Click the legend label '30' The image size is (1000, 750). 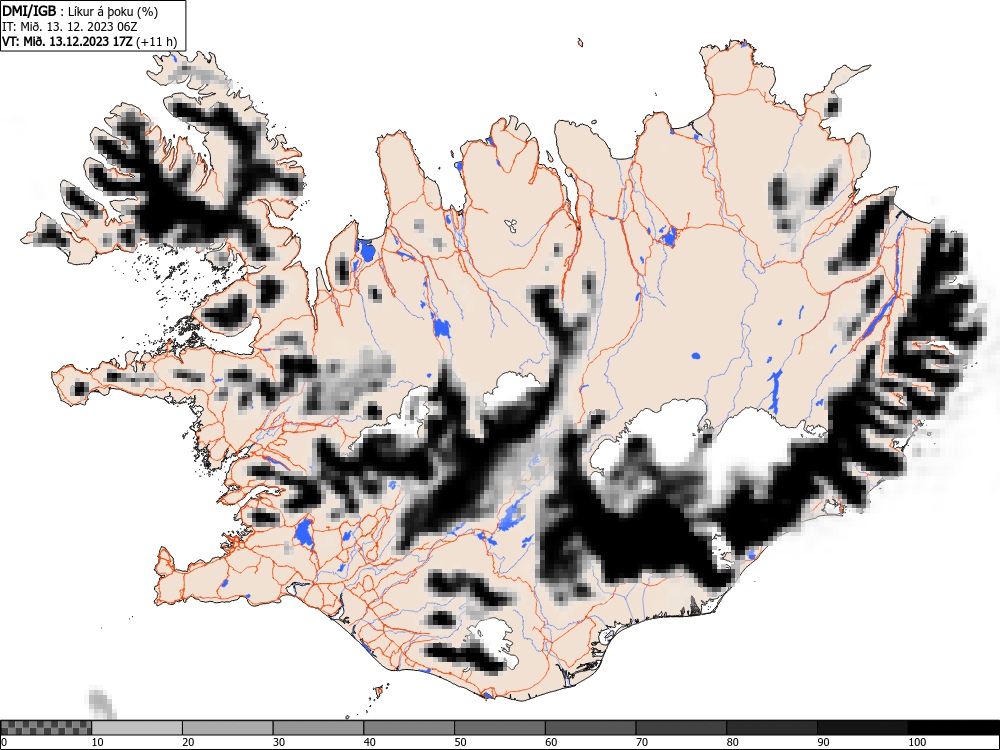pos(279,742)
